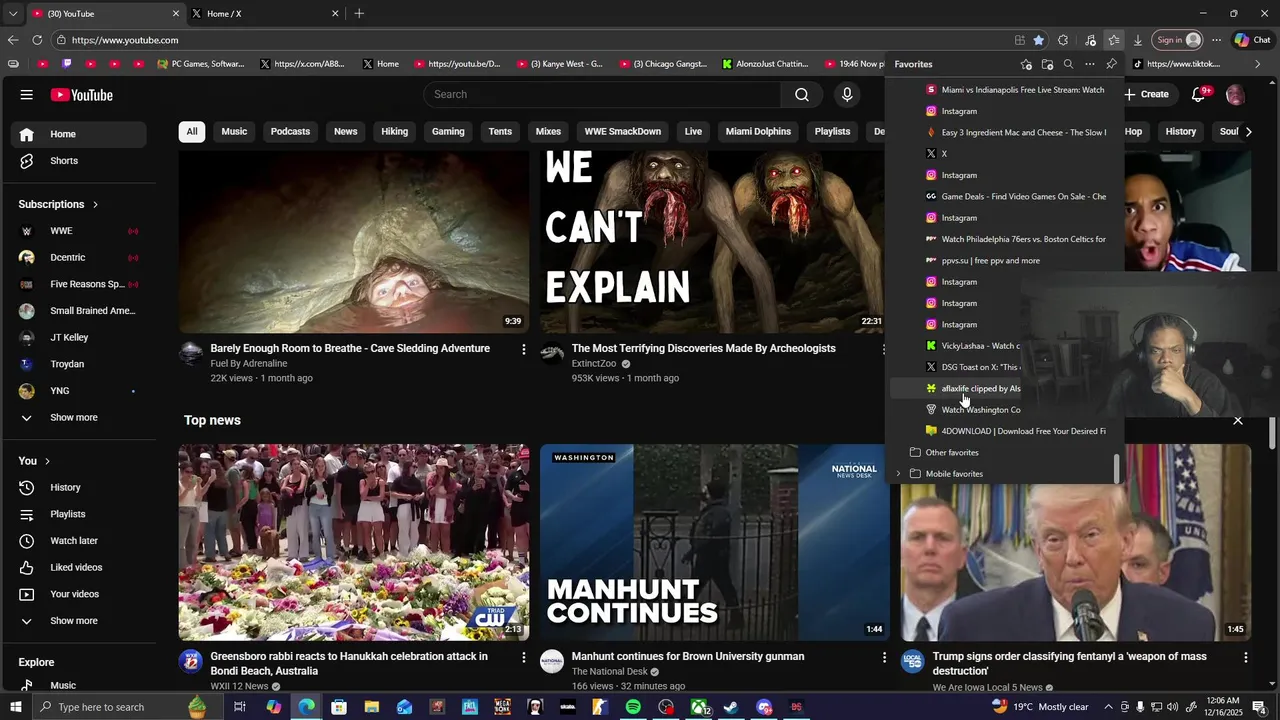Click the Create button
Image resolution: width=1280 pixels, height=720 pixels.
pyautogui.click(x=1147, y=94)
